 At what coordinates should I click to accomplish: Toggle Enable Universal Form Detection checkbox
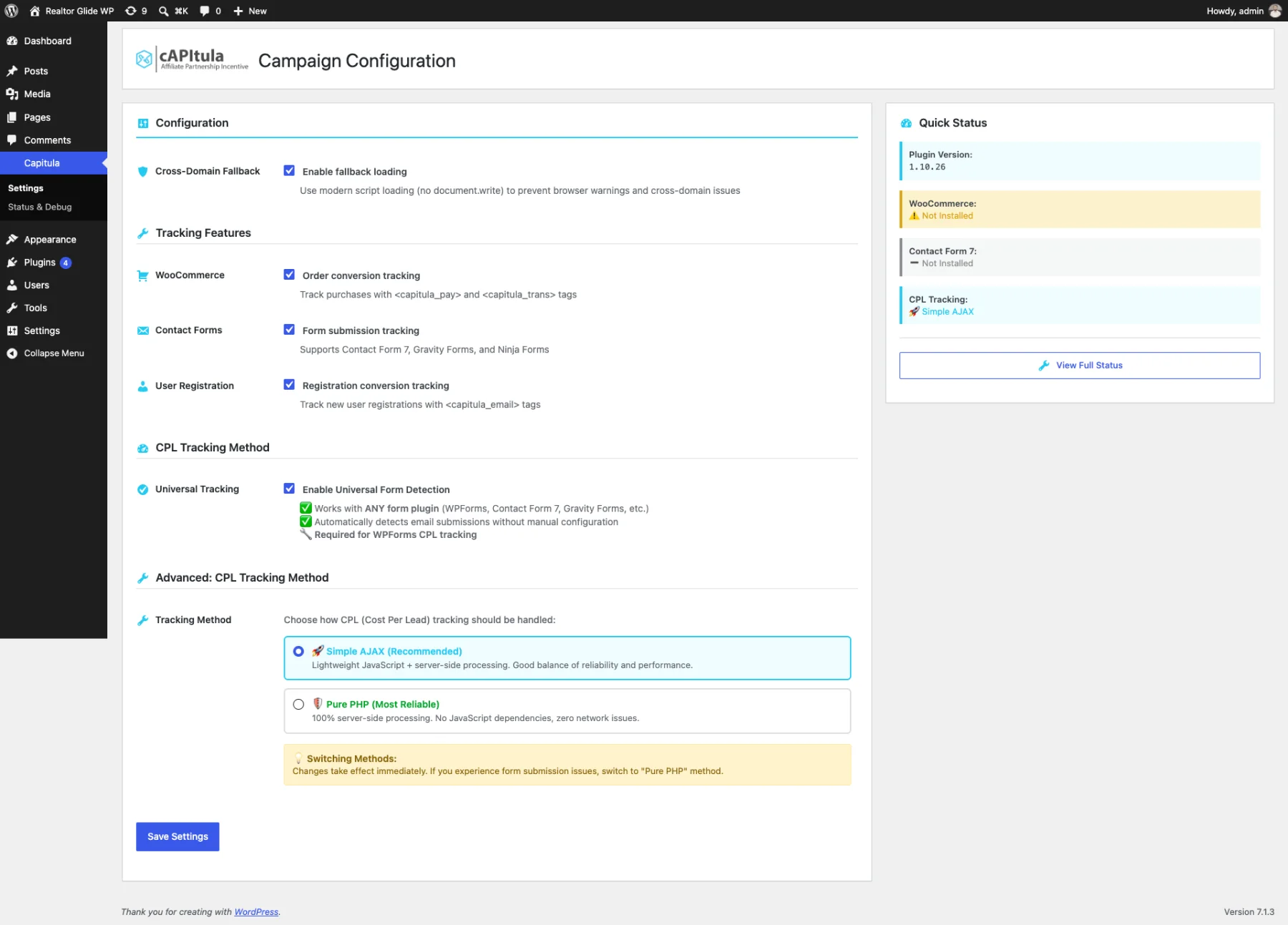tap(289, 489)
